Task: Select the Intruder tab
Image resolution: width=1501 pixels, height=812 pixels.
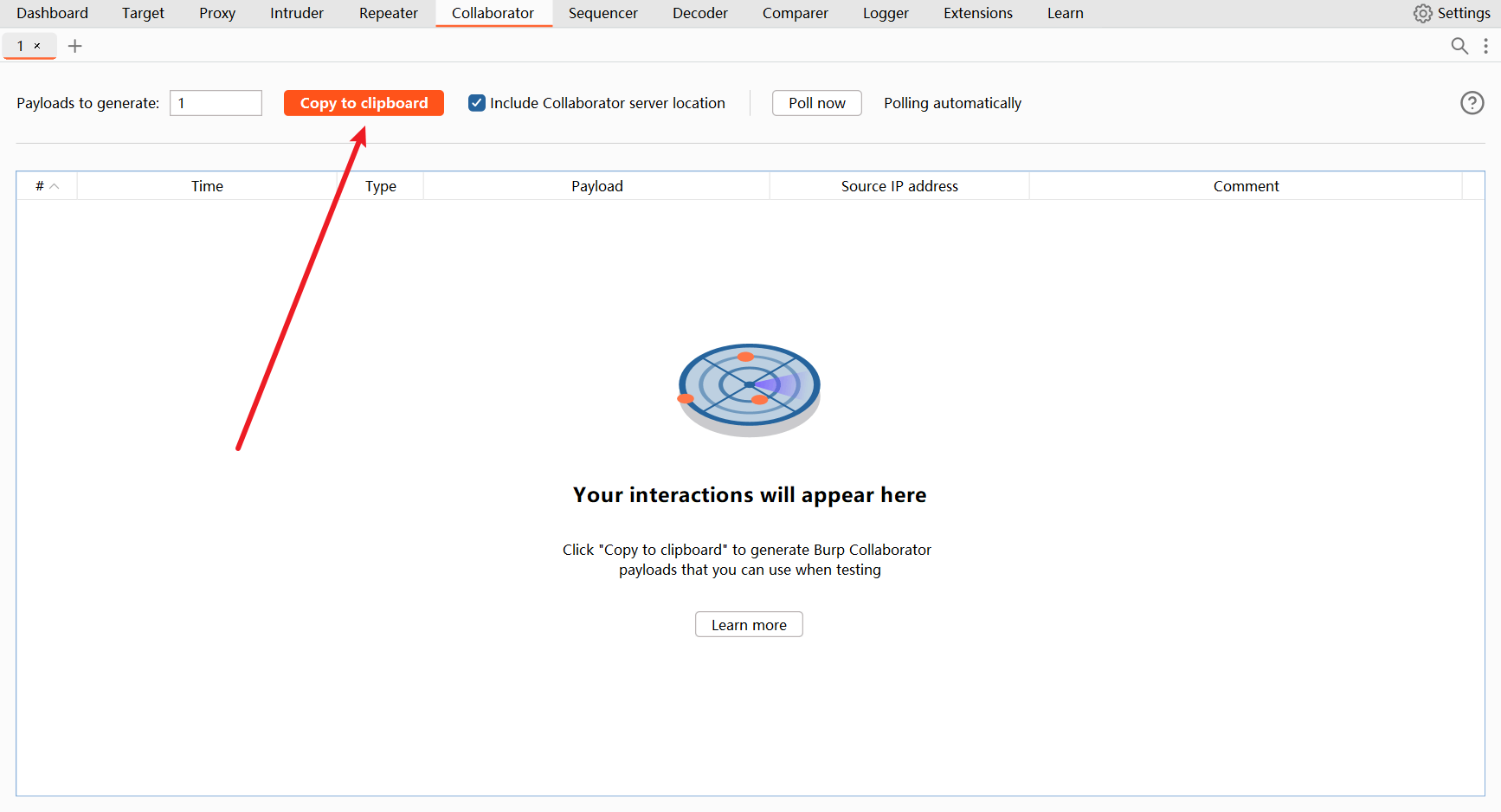Action: click(x=297, y=13)
